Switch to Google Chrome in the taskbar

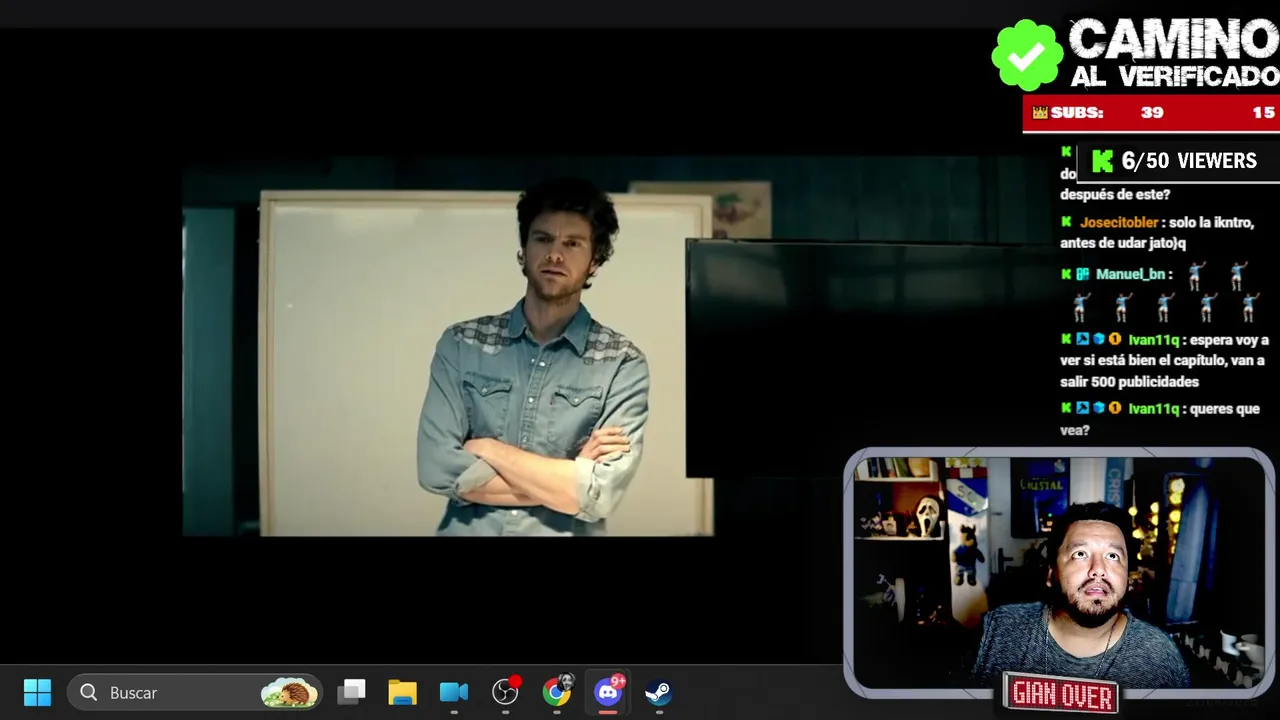[557, 692]
